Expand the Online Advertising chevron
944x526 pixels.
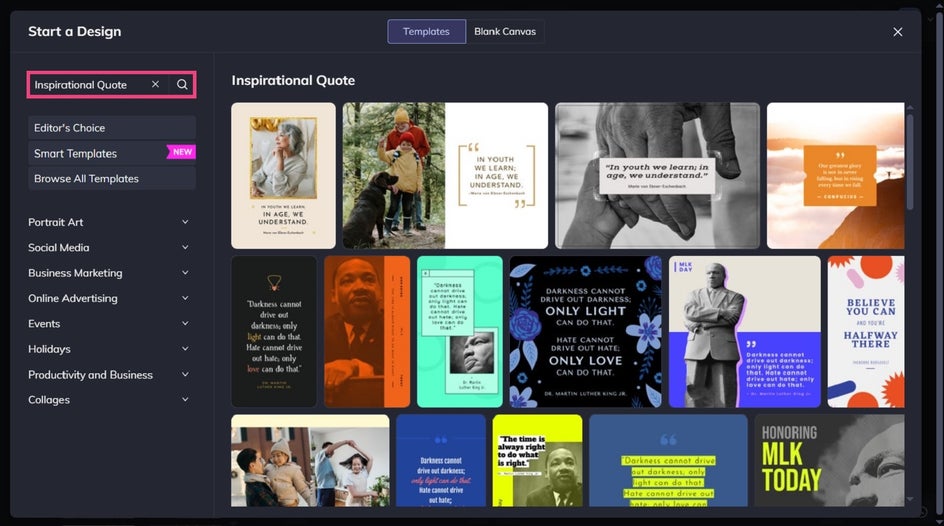coord(185,298)
